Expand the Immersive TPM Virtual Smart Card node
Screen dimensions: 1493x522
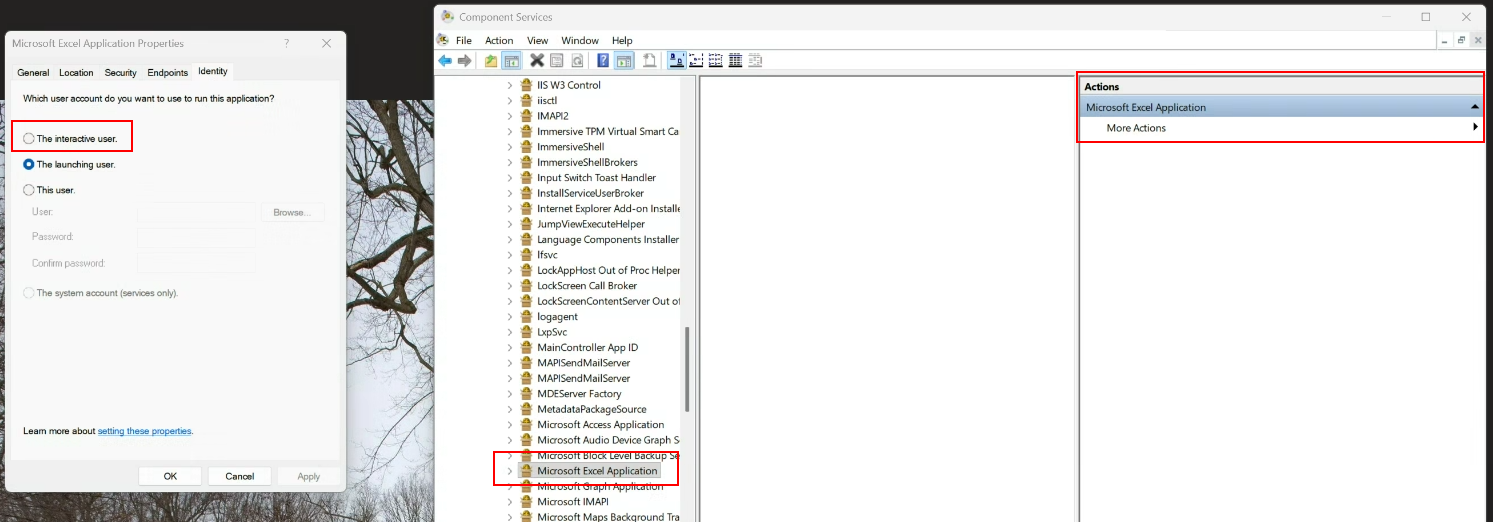[x=510, y=132]
